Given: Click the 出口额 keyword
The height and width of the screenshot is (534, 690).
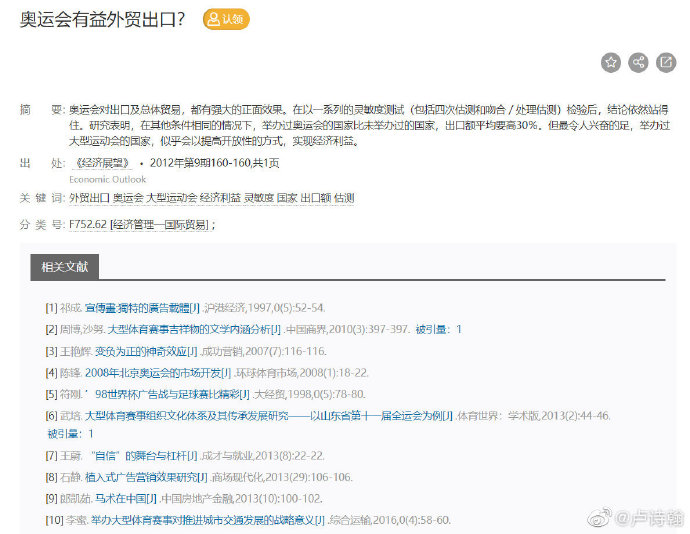Looking at the screenshot, I should tap(315, 198).
